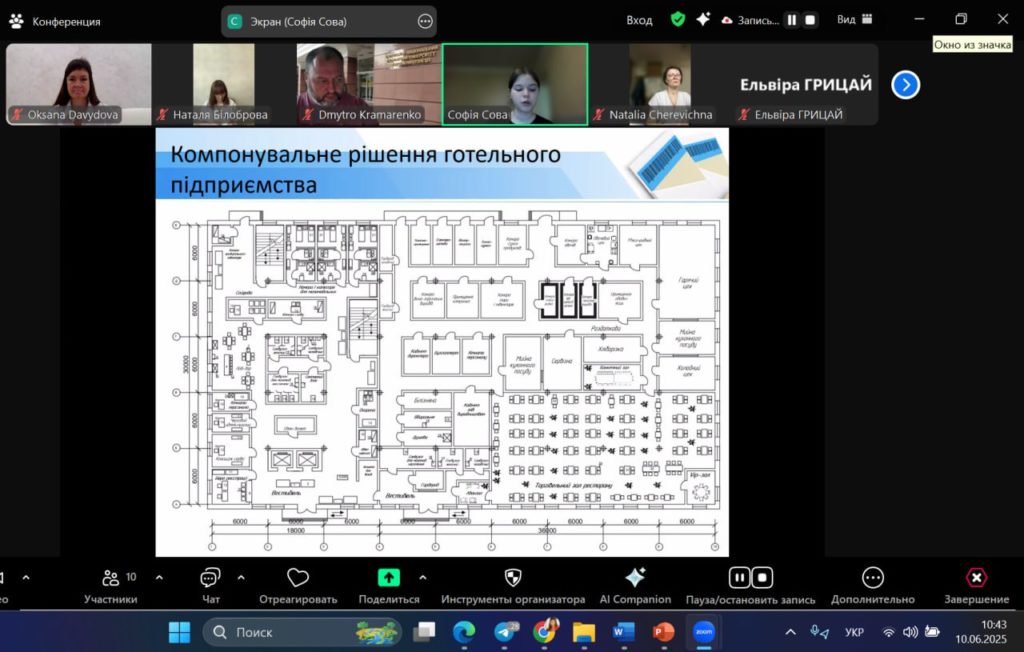Viewport: 1024px width, 652px height.
Task: Click the Отреагировать heart reaction icon
Action: click(297, 578)
